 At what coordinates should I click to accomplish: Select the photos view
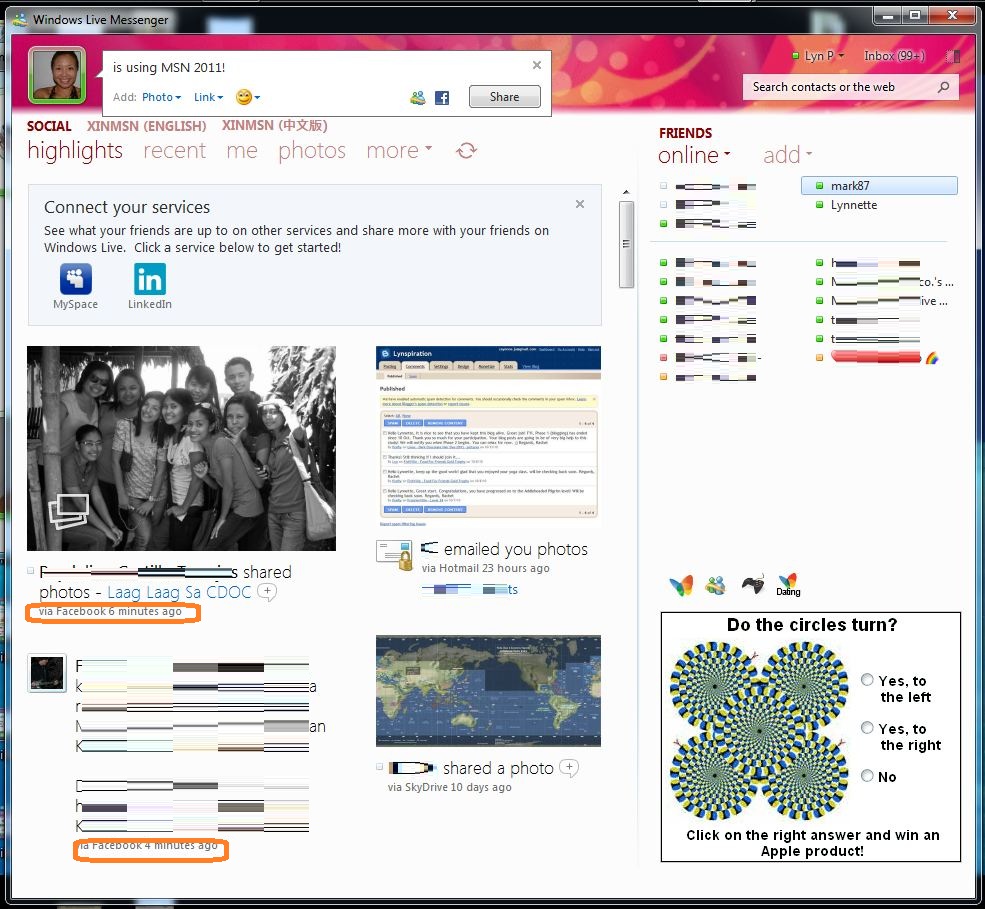point(312,151)
